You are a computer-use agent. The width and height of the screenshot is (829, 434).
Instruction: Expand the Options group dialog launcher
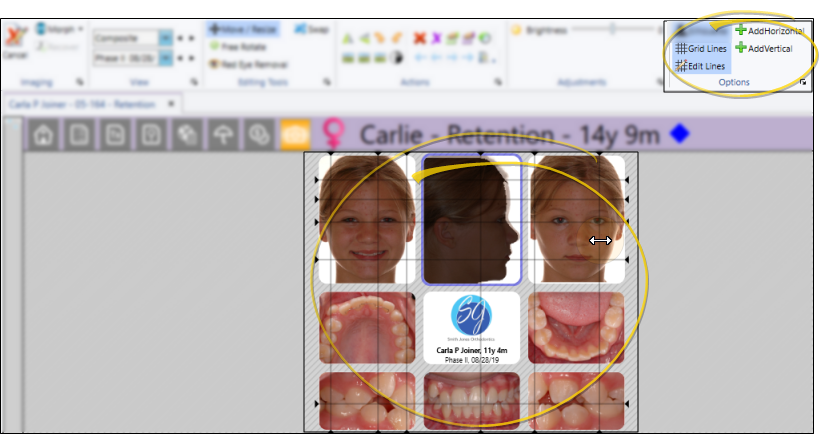[x=803, y=83]
